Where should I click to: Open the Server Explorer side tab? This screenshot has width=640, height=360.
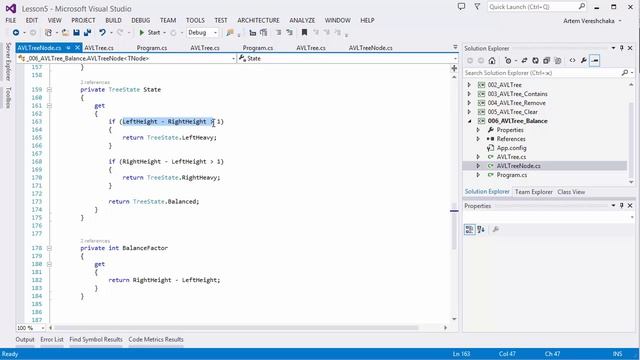[8, 61]
